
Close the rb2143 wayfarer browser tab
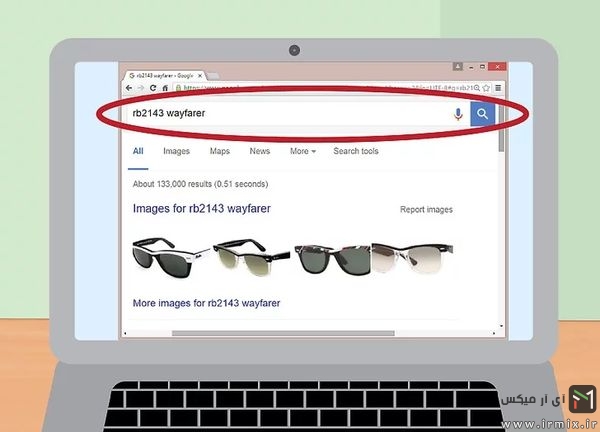pos(199,76)
